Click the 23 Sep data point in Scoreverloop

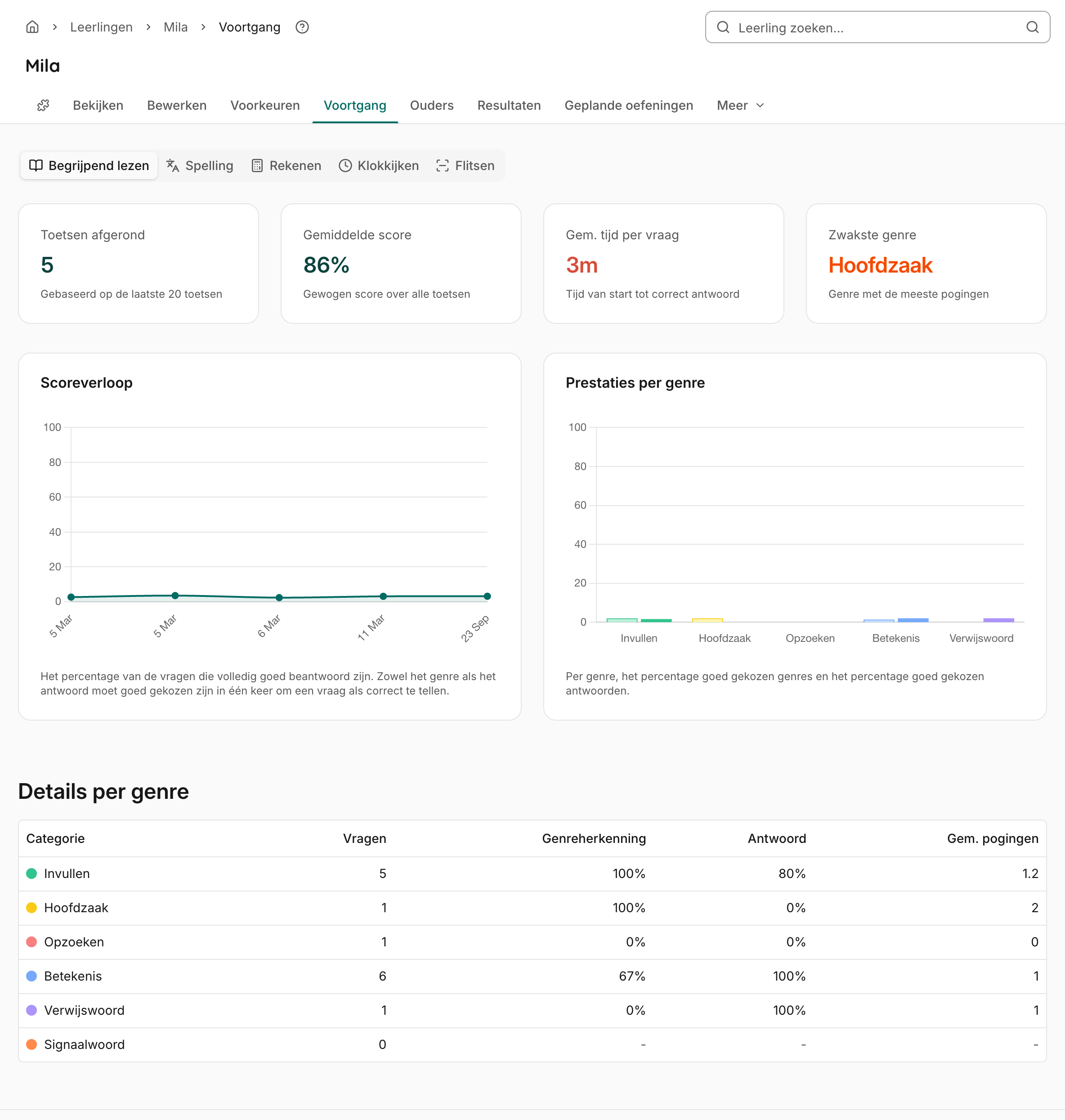pyautogui.click(x=487, y=596)
